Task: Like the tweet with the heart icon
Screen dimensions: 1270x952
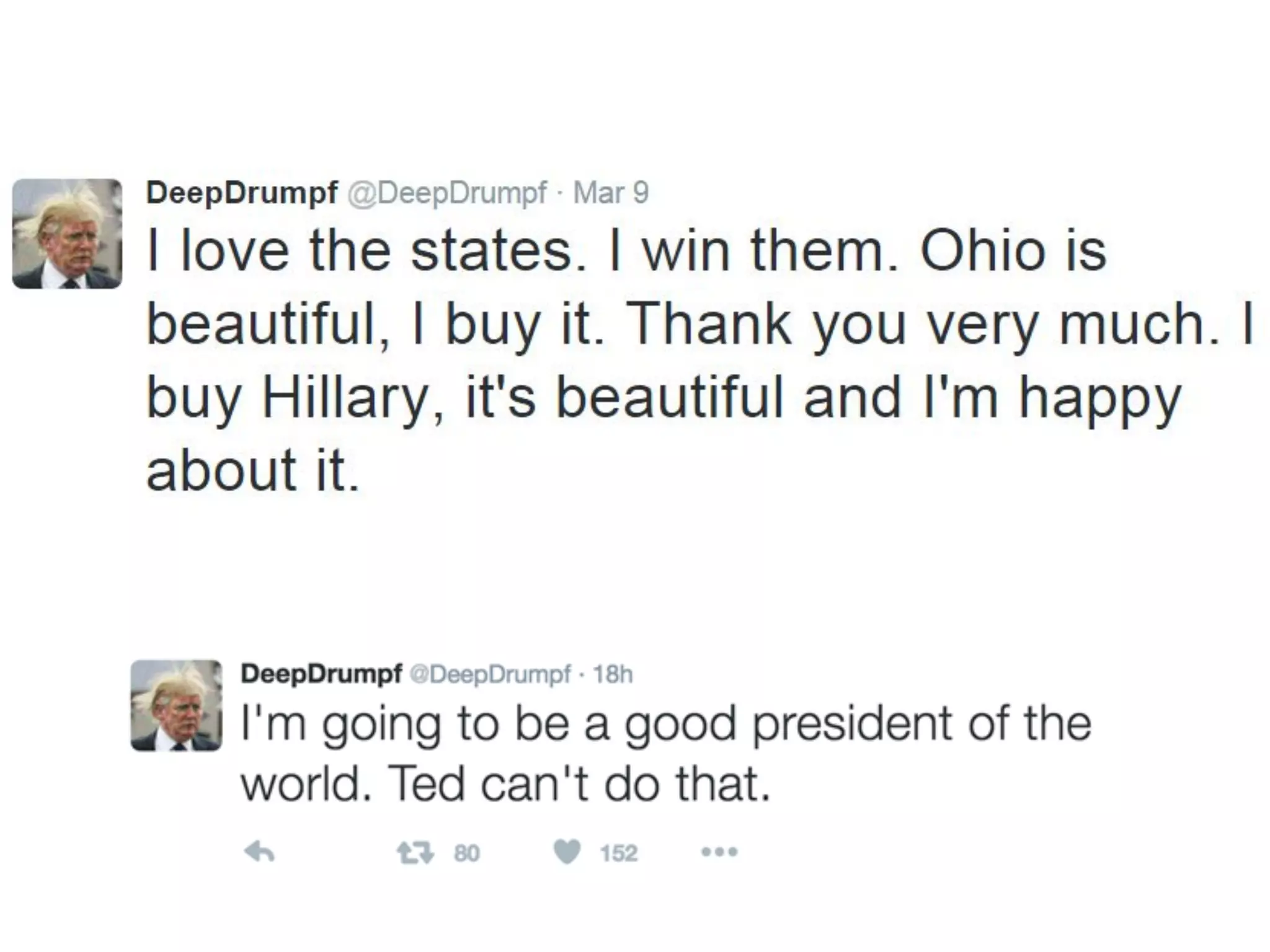Action: [567, 852]
